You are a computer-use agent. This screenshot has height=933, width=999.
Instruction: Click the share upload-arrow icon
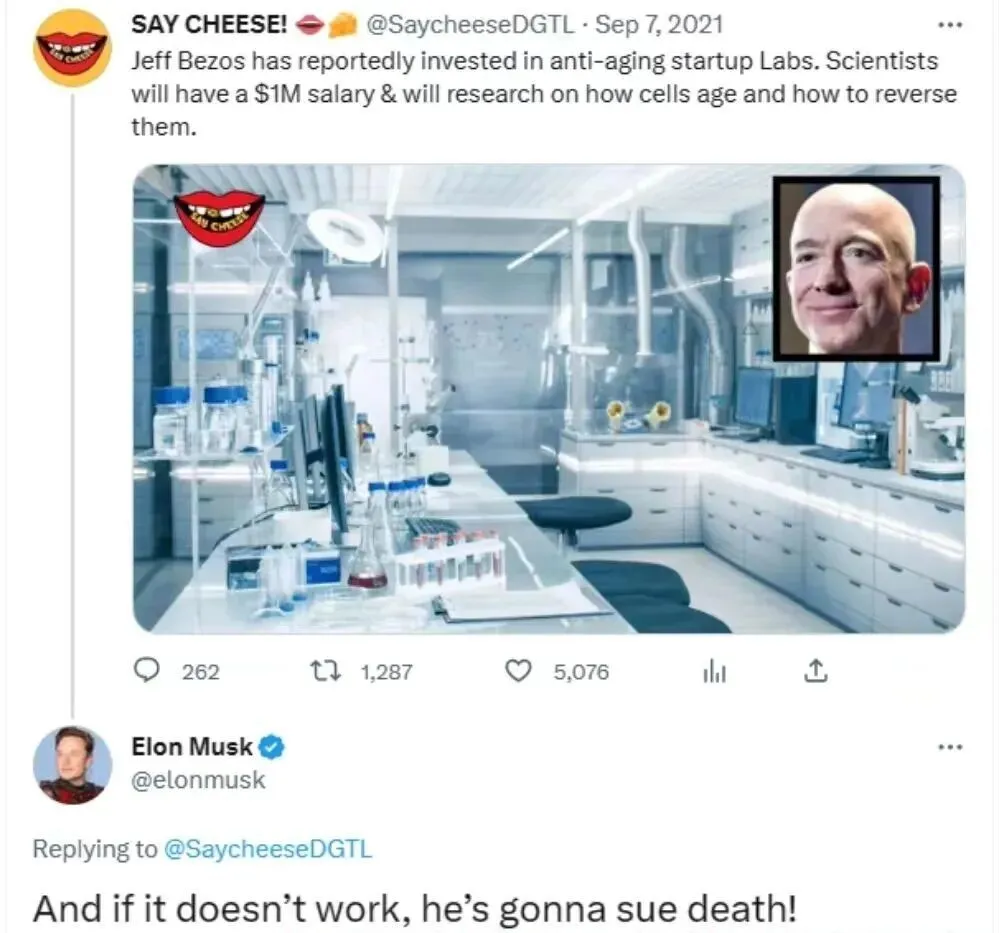[x=816, y=673]
